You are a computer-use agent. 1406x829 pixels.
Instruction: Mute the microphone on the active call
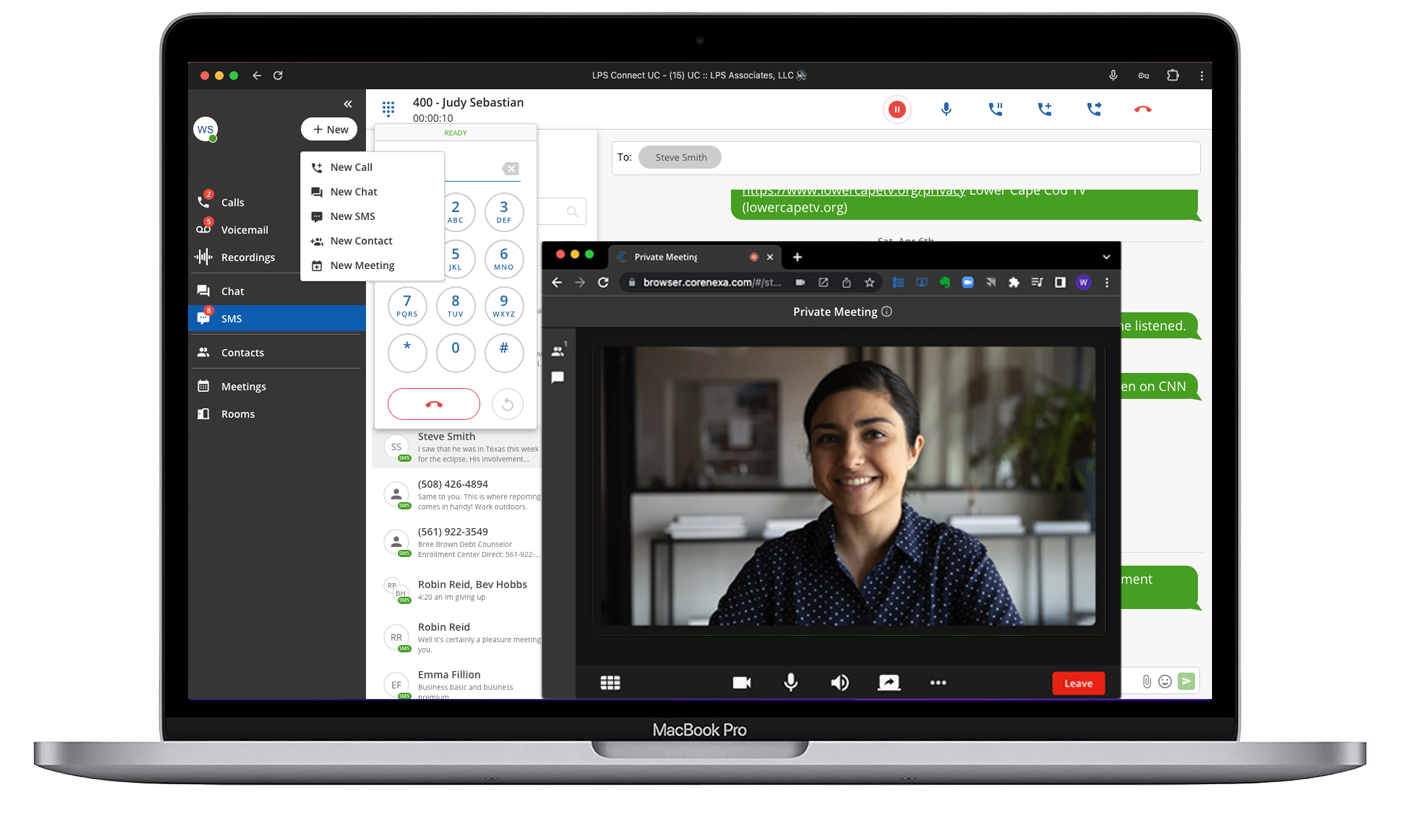946,109
